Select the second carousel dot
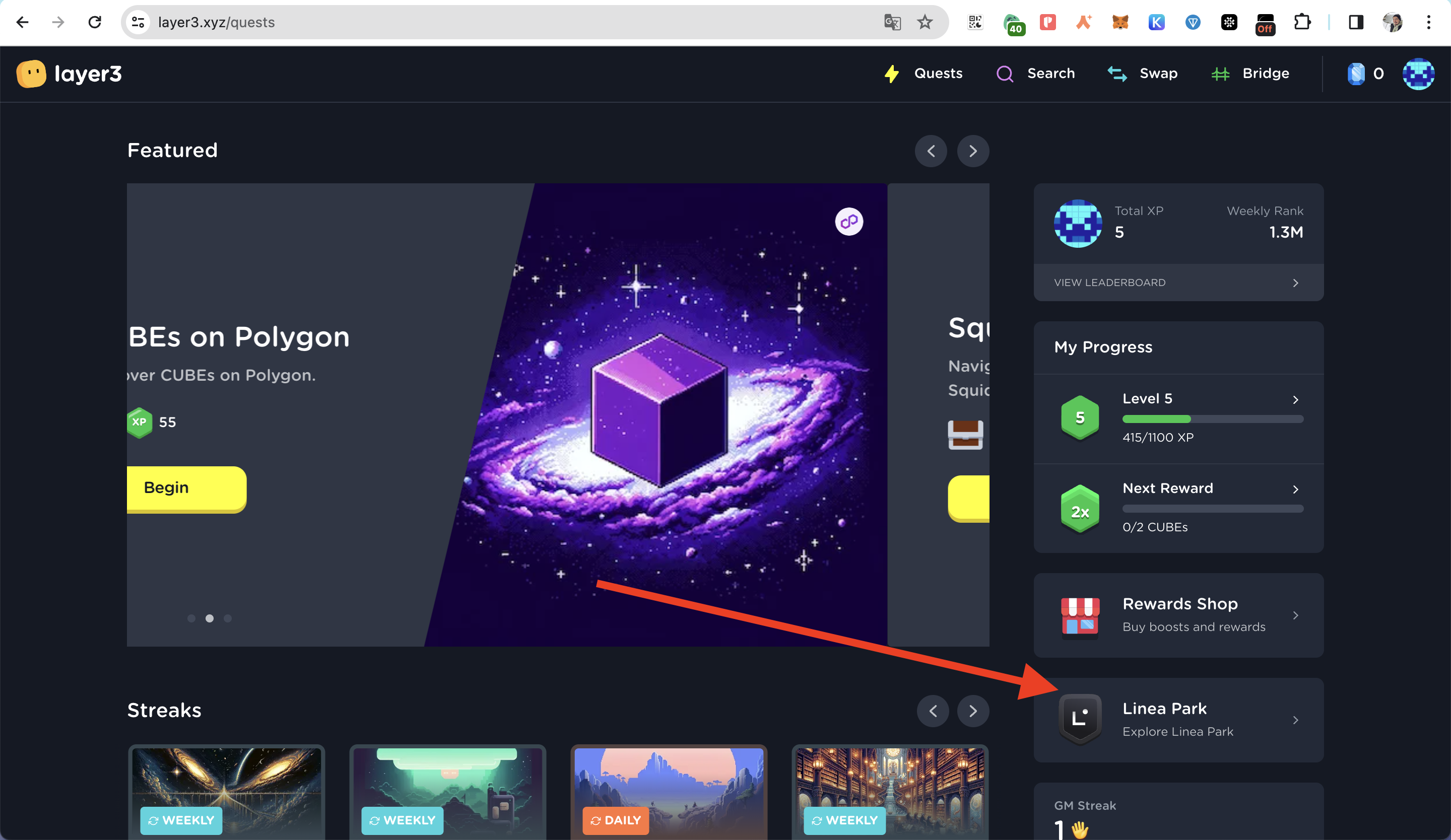The width and height of the screenshot is (1451, 840). (210, 618)
